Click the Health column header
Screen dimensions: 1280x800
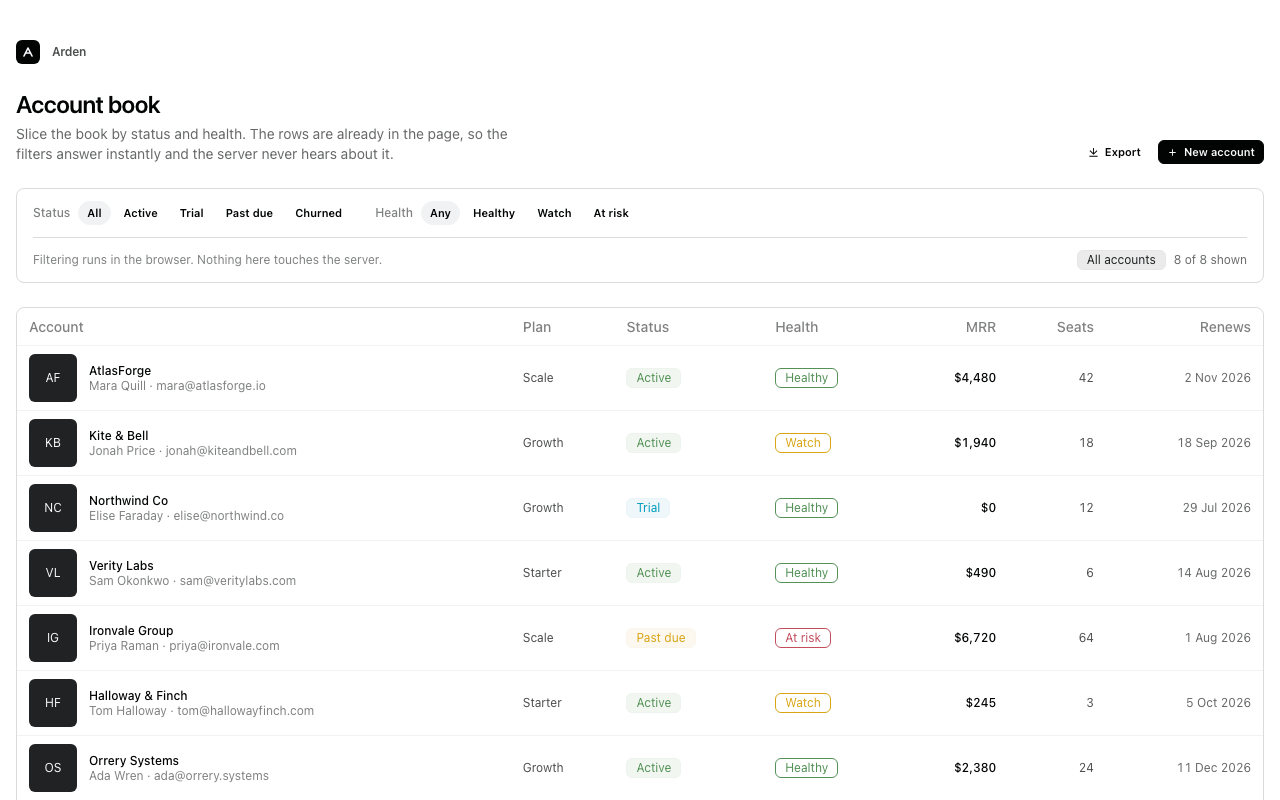[797, 327]
